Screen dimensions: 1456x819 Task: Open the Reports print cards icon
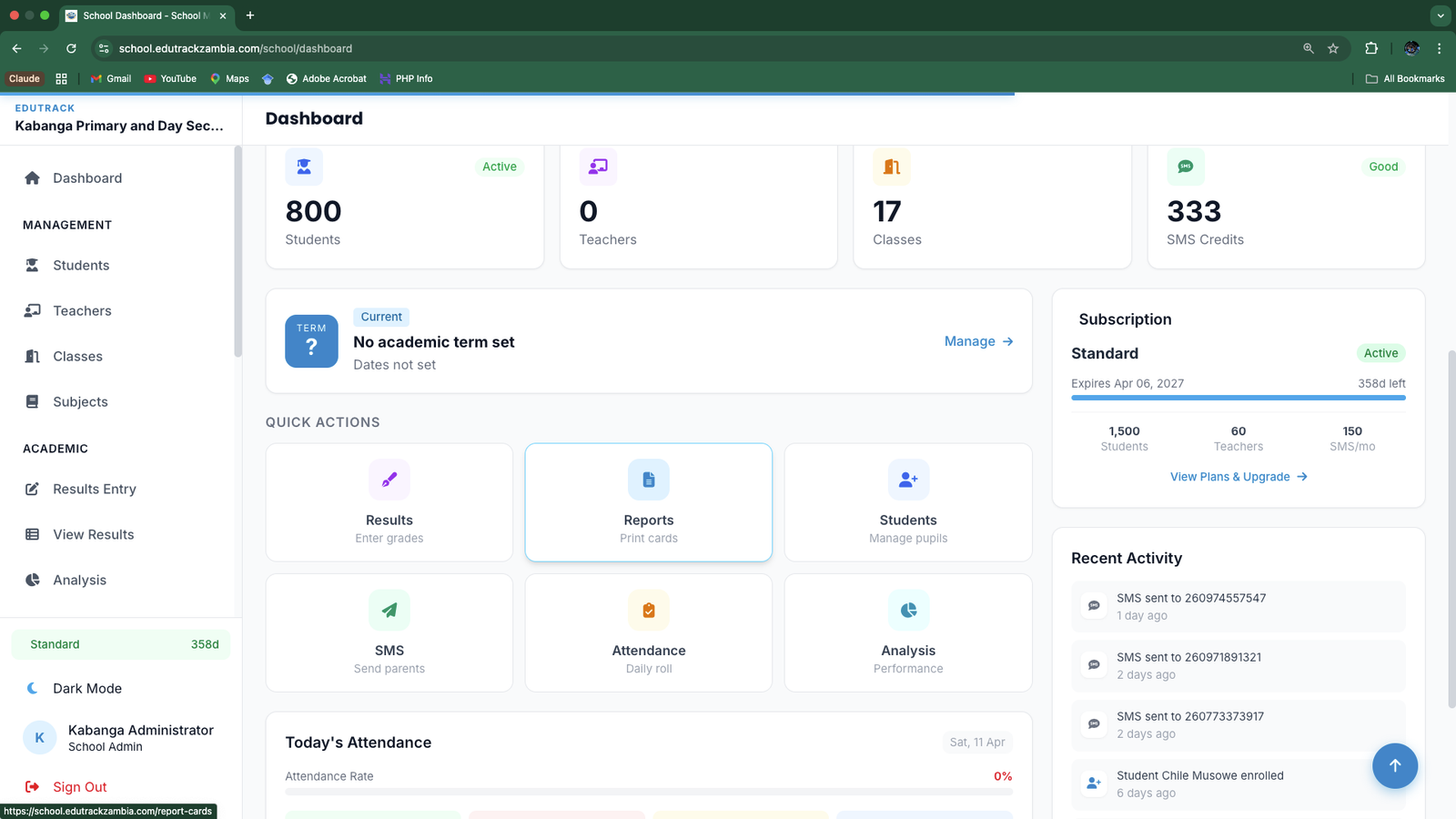click(648, 480)
